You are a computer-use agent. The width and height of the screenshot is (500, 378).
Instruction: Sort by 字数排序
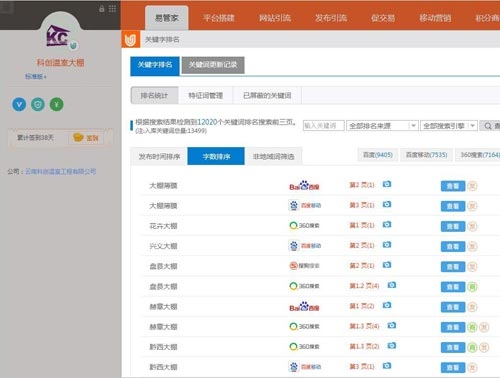216,156
